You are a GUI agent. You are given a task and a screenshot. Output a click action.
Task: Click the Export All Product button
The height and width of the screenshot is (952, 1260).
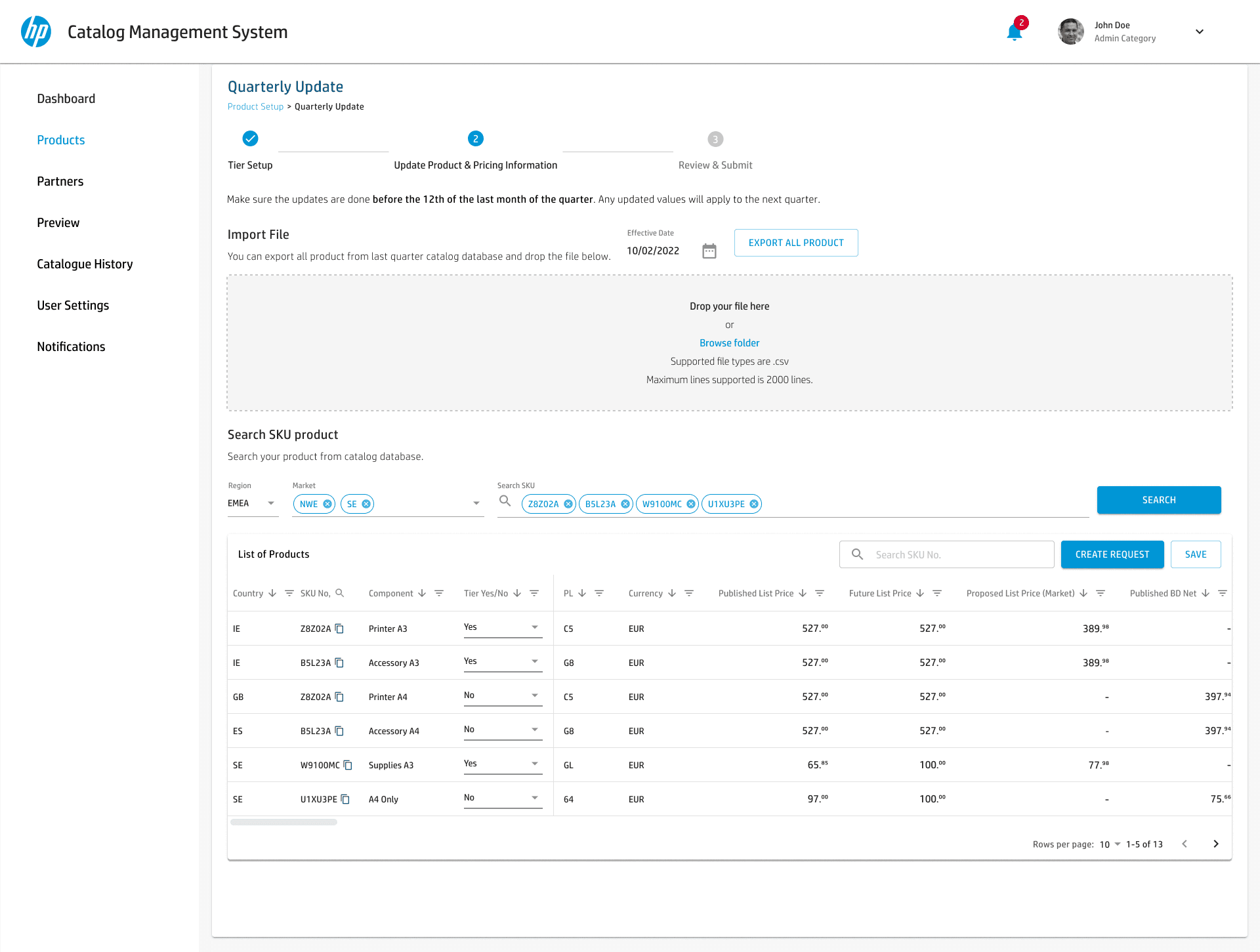point(796,243)
